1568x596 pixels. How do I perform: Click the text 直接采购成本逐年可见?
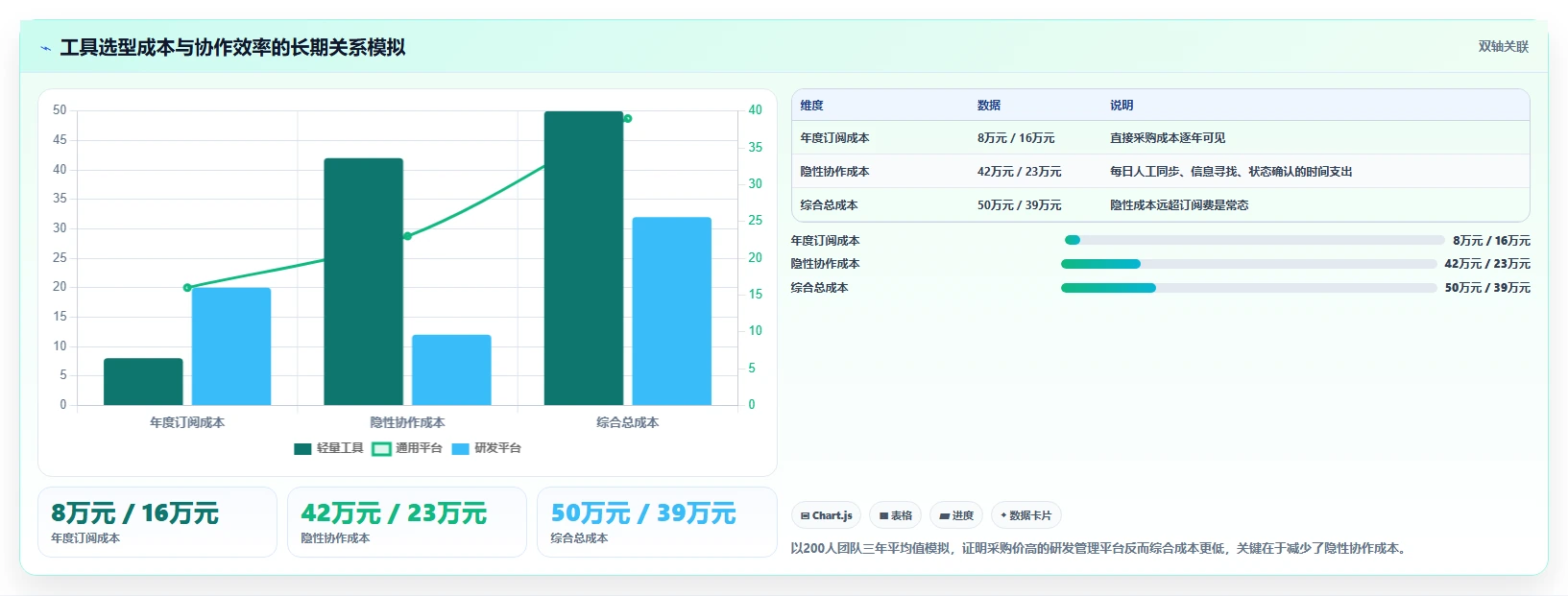1168,138
